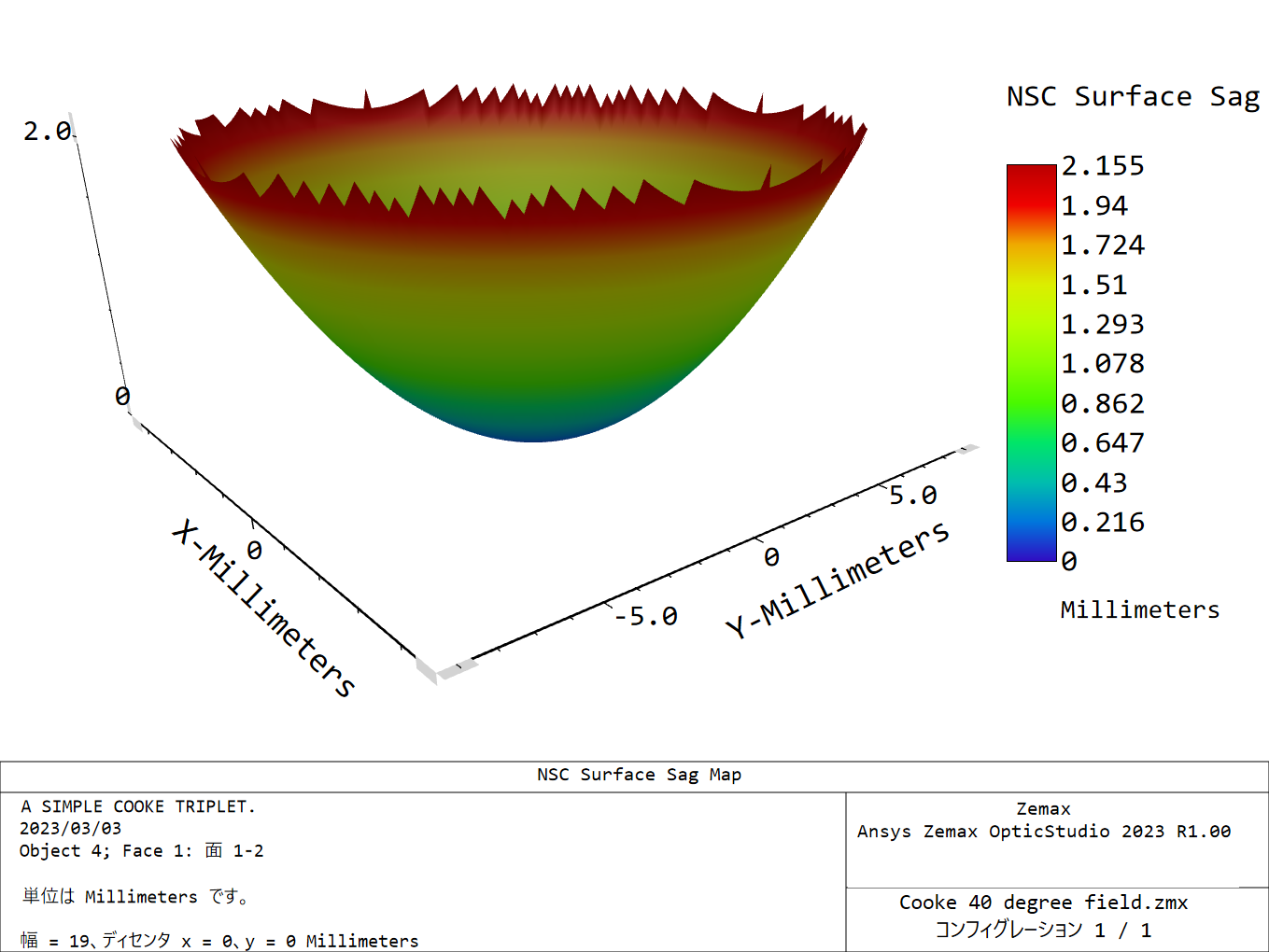Select the 0.43 legend value
The height and width of the screenshot is (952, 1269).
tap(1094, 483)
